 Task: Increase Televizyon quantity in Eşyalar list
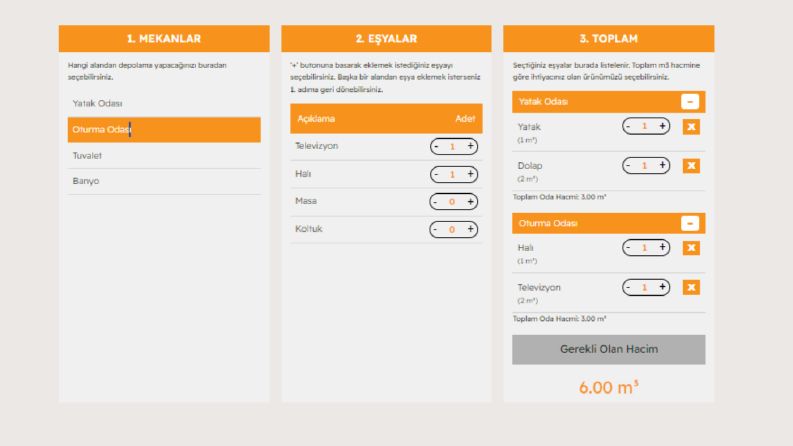[470, 146]
